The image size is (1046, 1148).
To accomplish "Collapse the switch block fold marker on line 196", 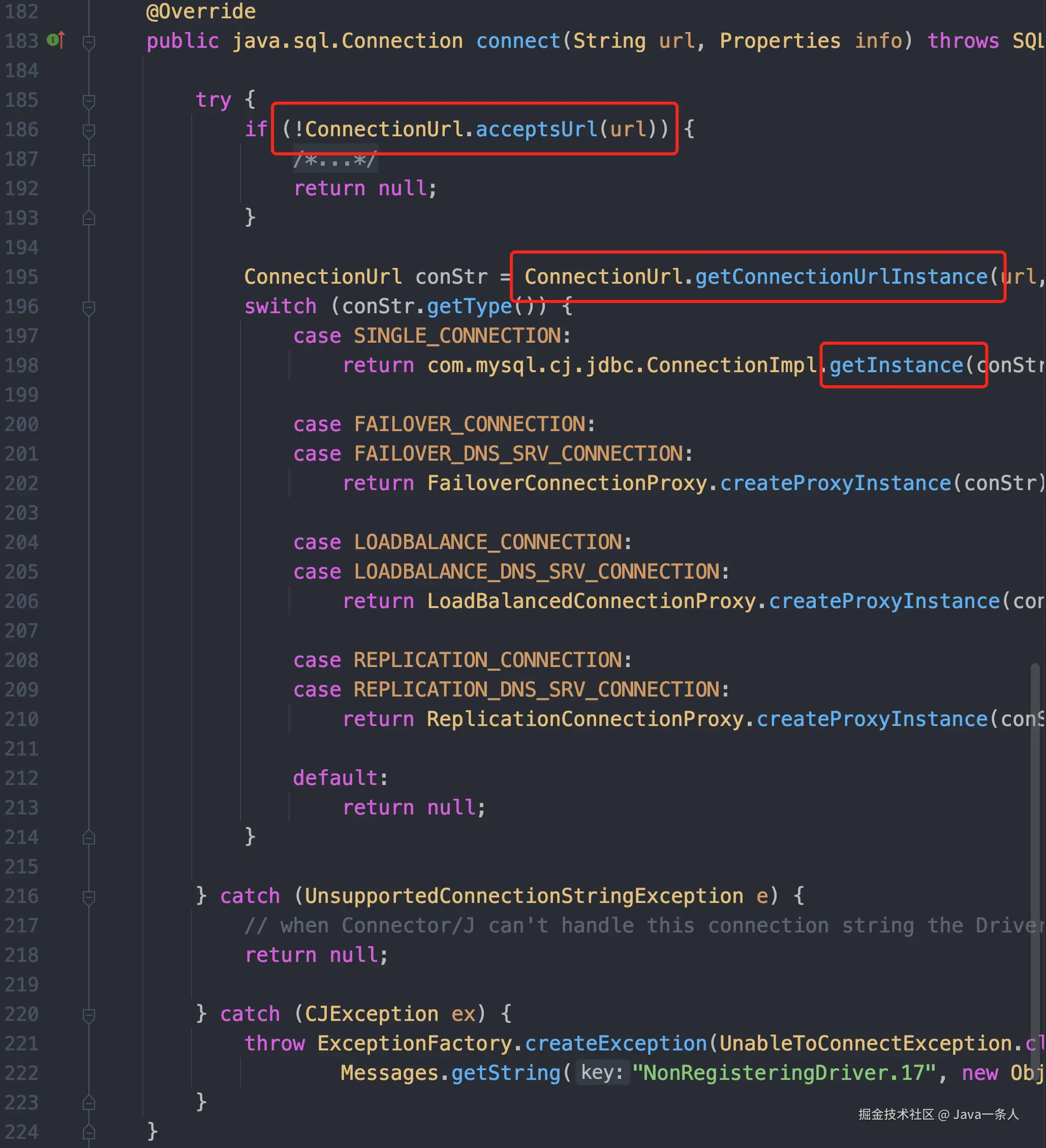I will tap(89, 308).
